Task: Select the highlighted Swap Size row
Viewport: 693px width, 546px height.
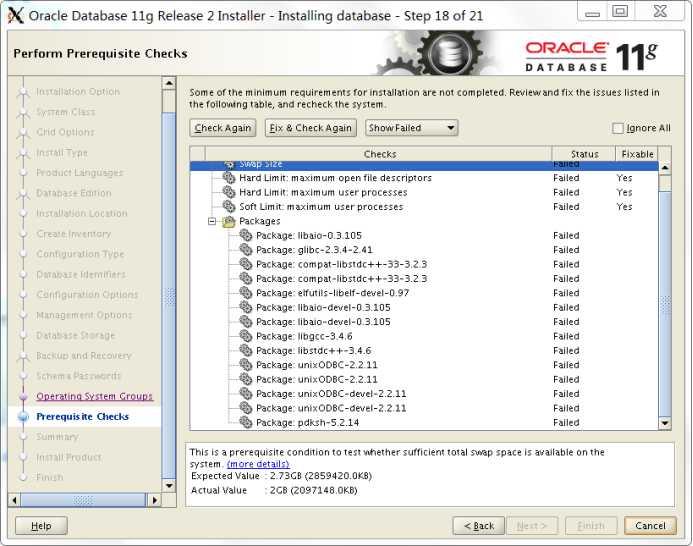Action: 424,166
